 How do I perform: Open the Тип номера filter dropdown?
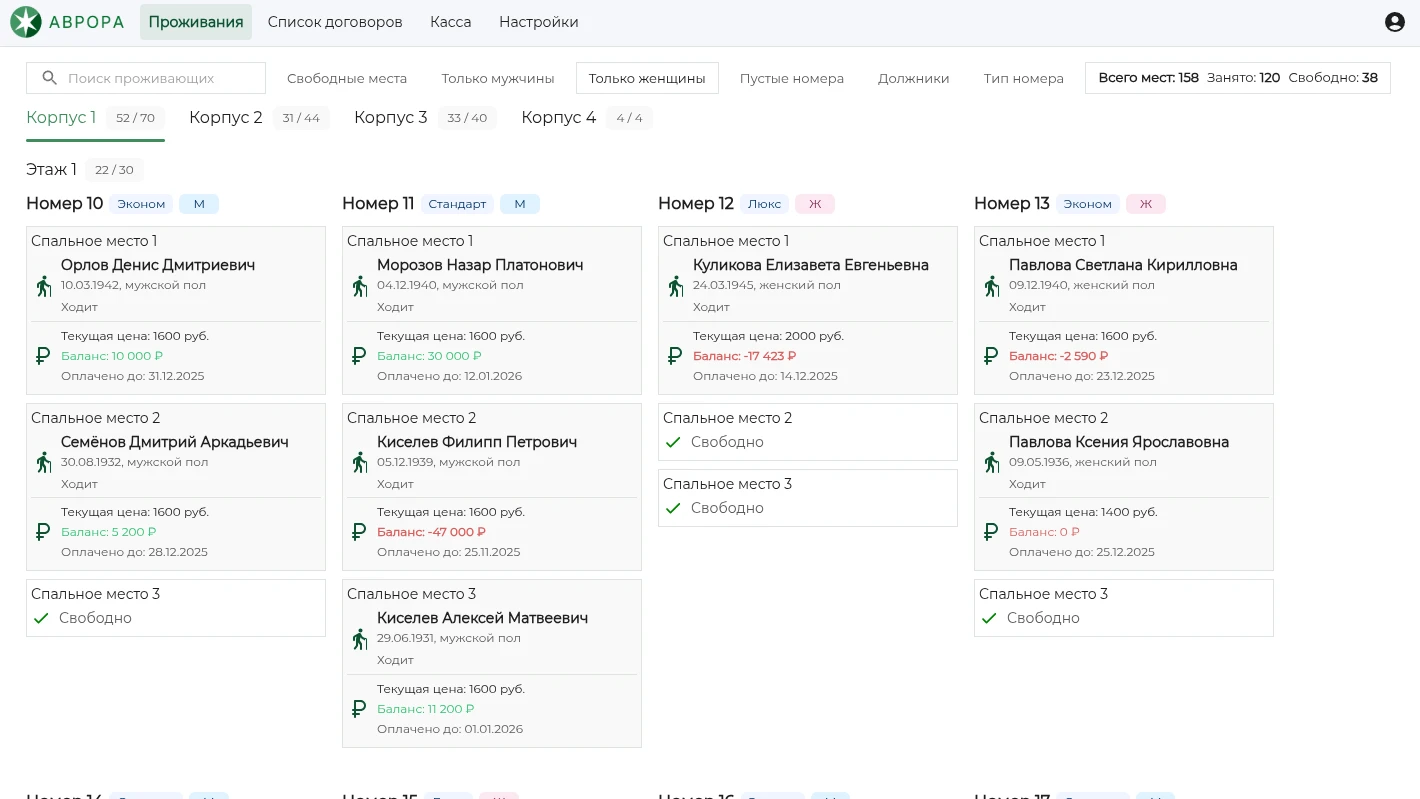tap(1023, 78)
